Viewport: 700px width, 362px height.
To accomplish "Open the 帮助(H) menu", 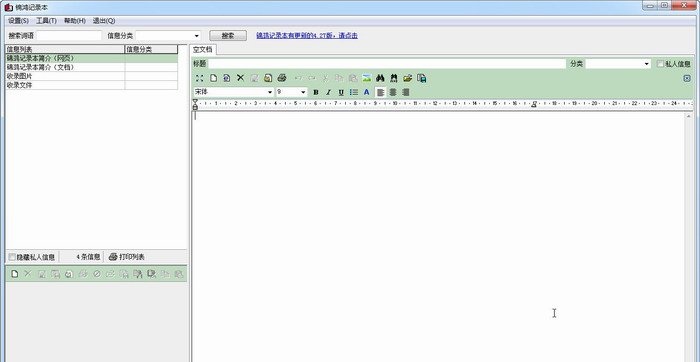I will point(75,21).
